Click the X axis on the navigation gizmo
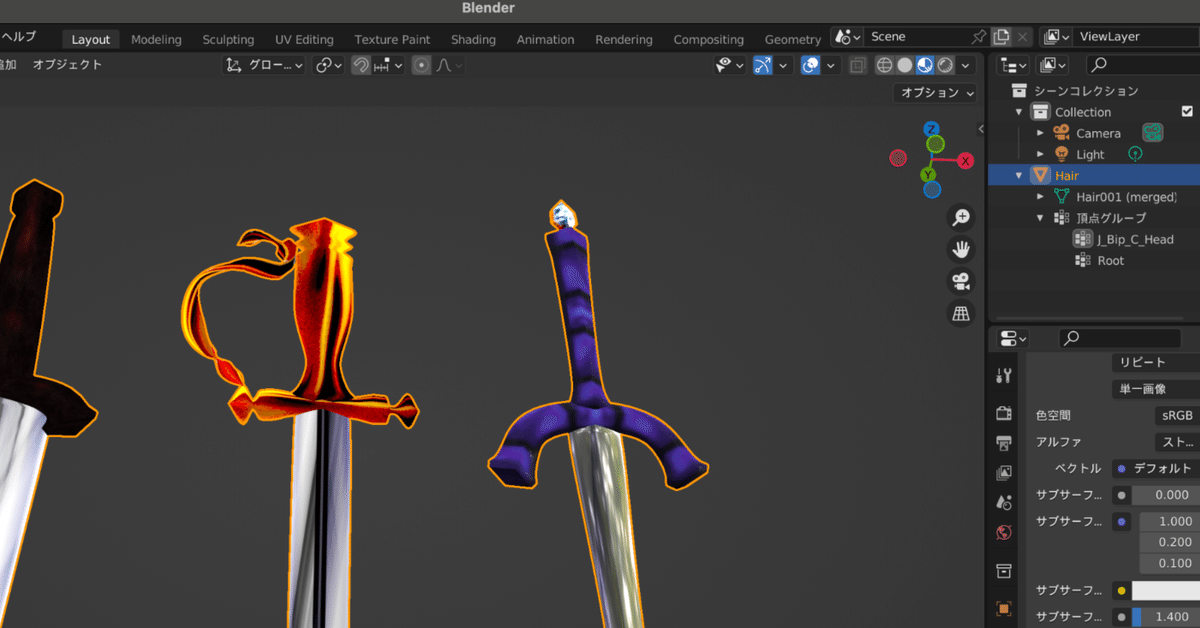The height and width of the screenshot is (628, 1200). click(965, 161)
